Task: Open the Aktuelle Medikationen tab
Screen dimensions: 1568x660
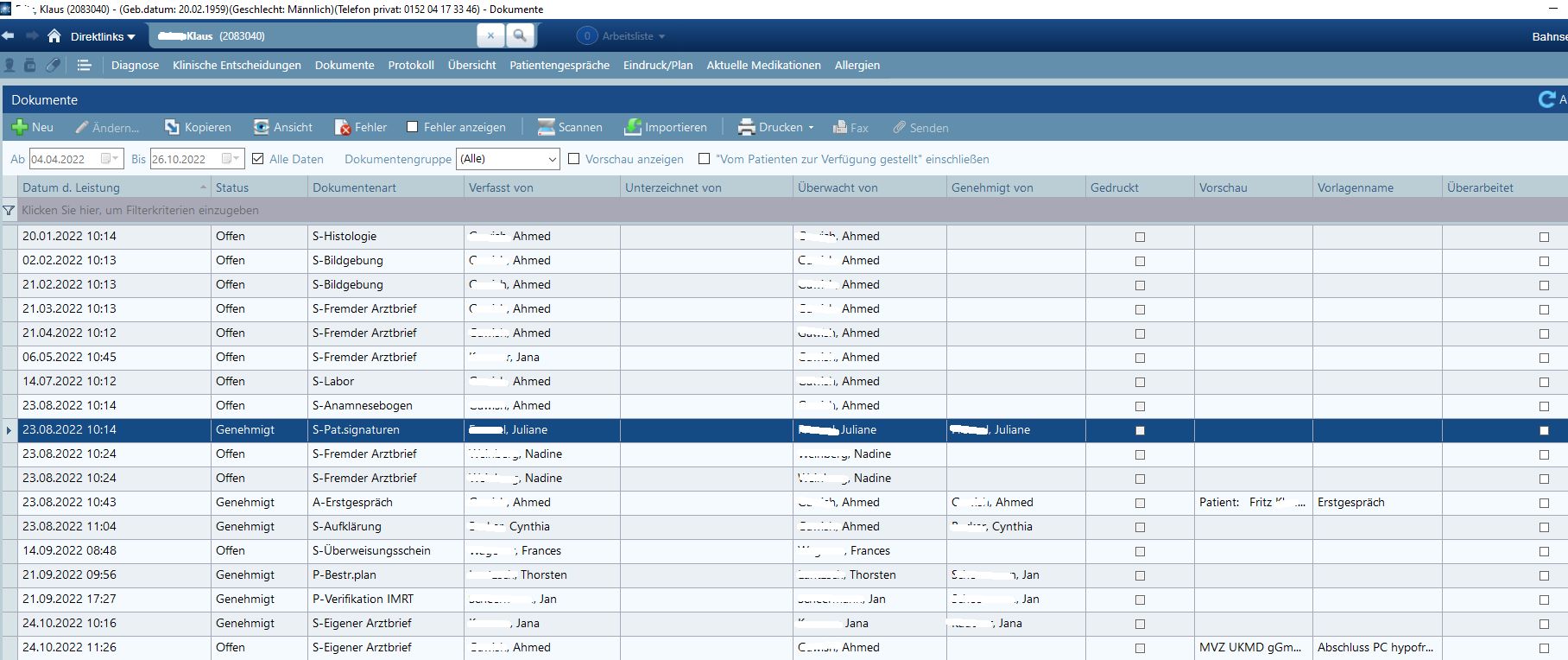Action: [x=763, y=65]
